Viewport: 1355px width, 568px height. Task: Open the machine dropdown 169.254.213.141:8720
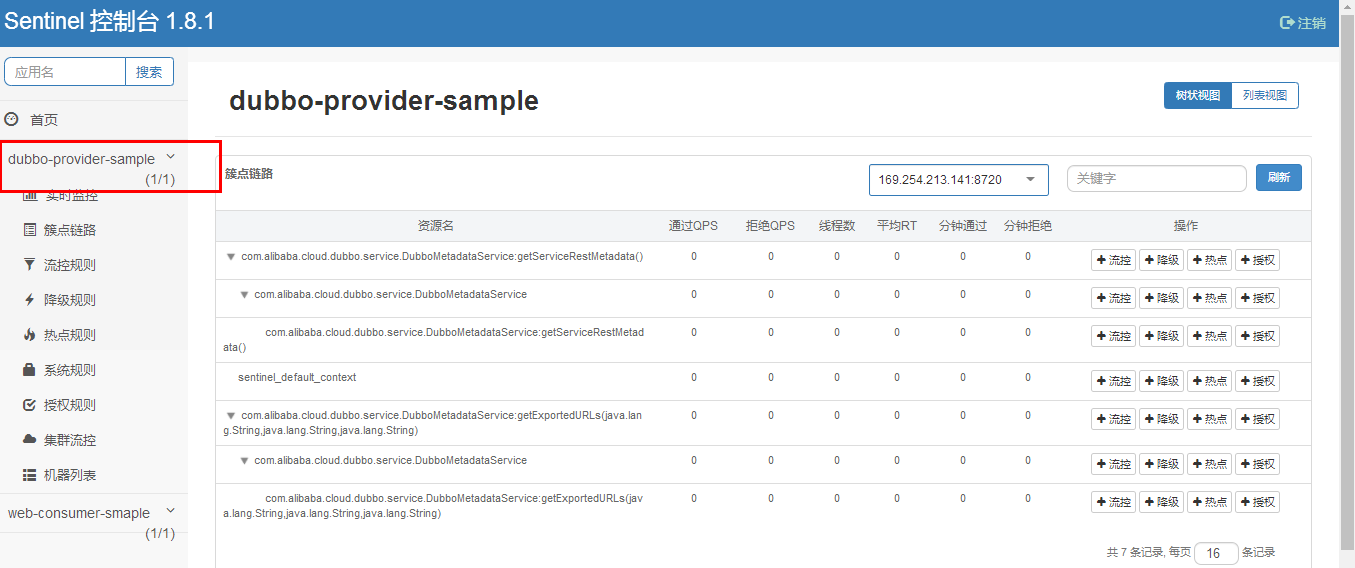point(958,180)
